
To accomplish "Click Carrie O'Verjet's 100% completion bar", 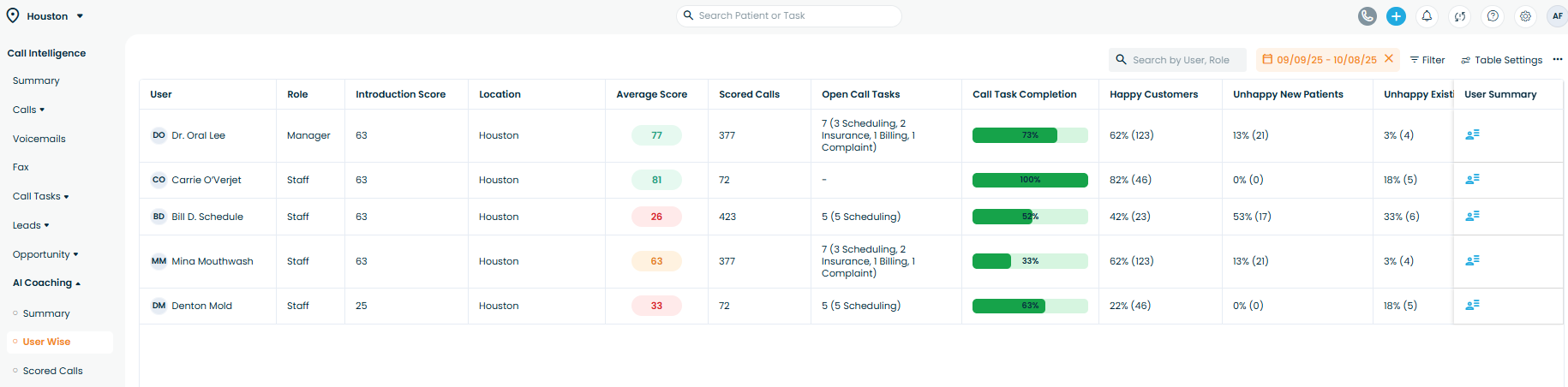I will click(1029, 180).
